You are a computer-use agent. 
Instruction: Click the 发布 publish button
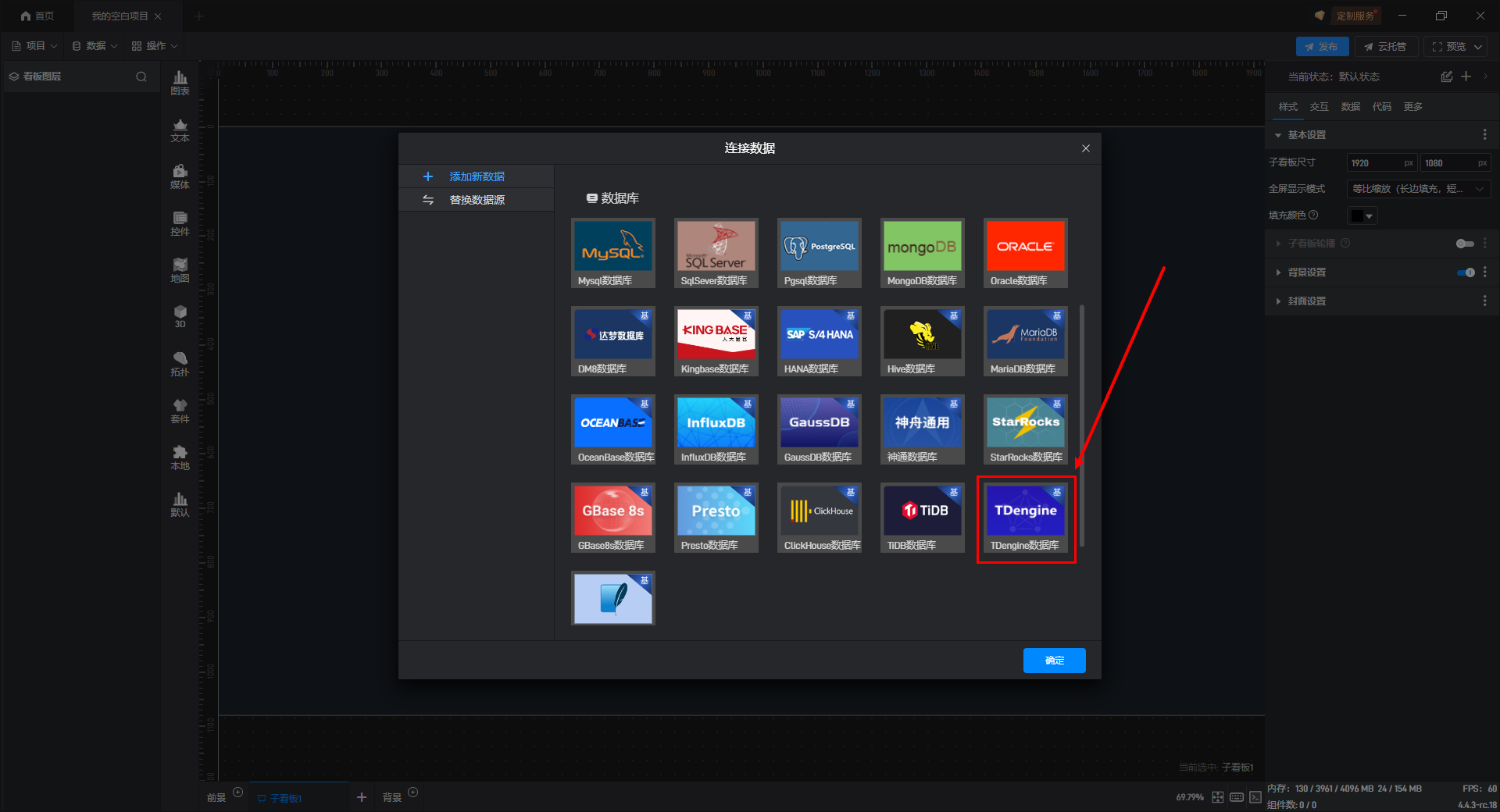click(x=1322, y=47)
